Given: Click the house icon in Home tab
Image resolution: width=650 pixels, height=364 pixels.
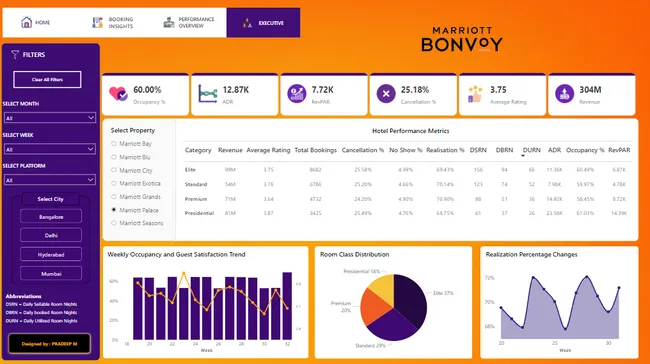Looking at the screenshot, I should click(x=26, y=22).
